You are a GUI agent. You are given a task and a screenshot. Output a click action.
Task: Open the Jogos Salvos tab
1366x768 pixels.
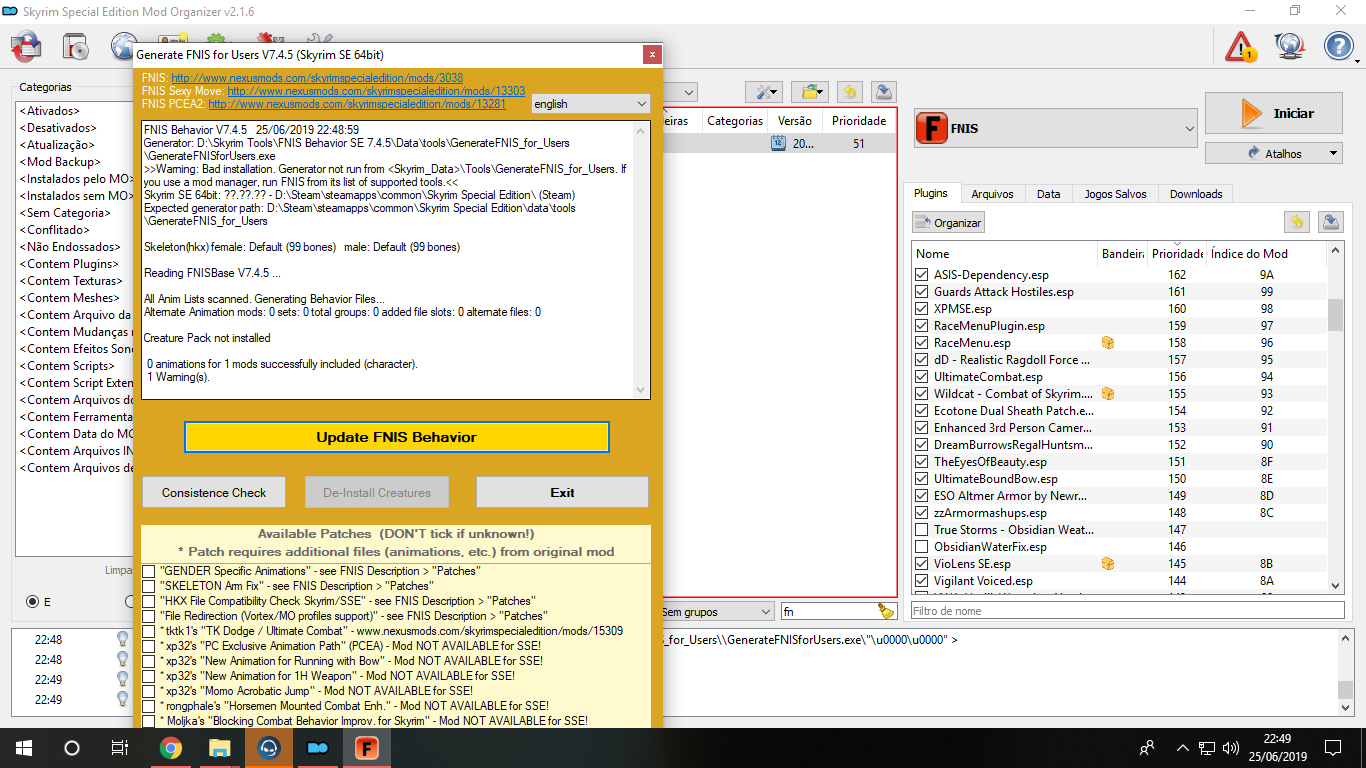[1115, 194]
